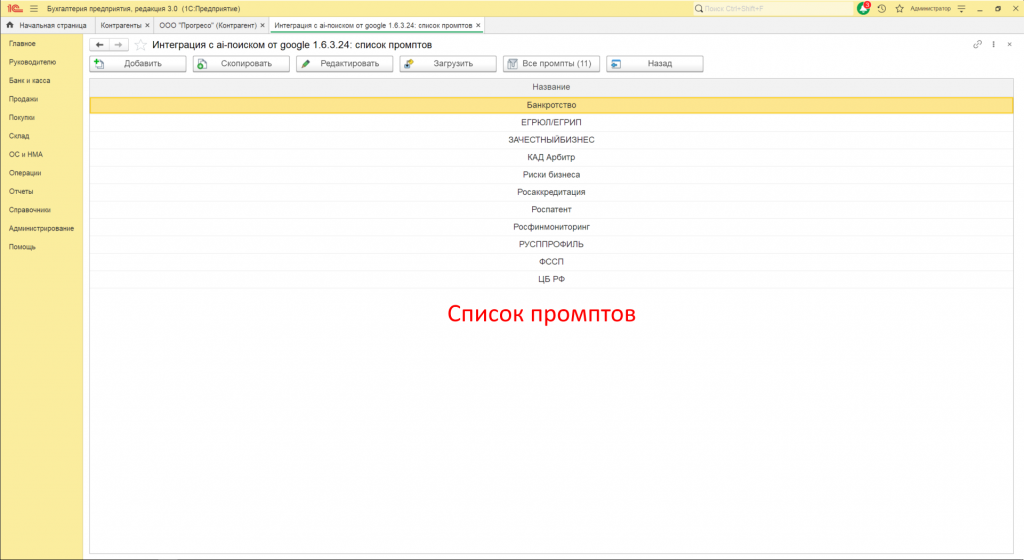Open the history clock icon
The height and width of the screenshot is (560, 1024).
[882, 8]
